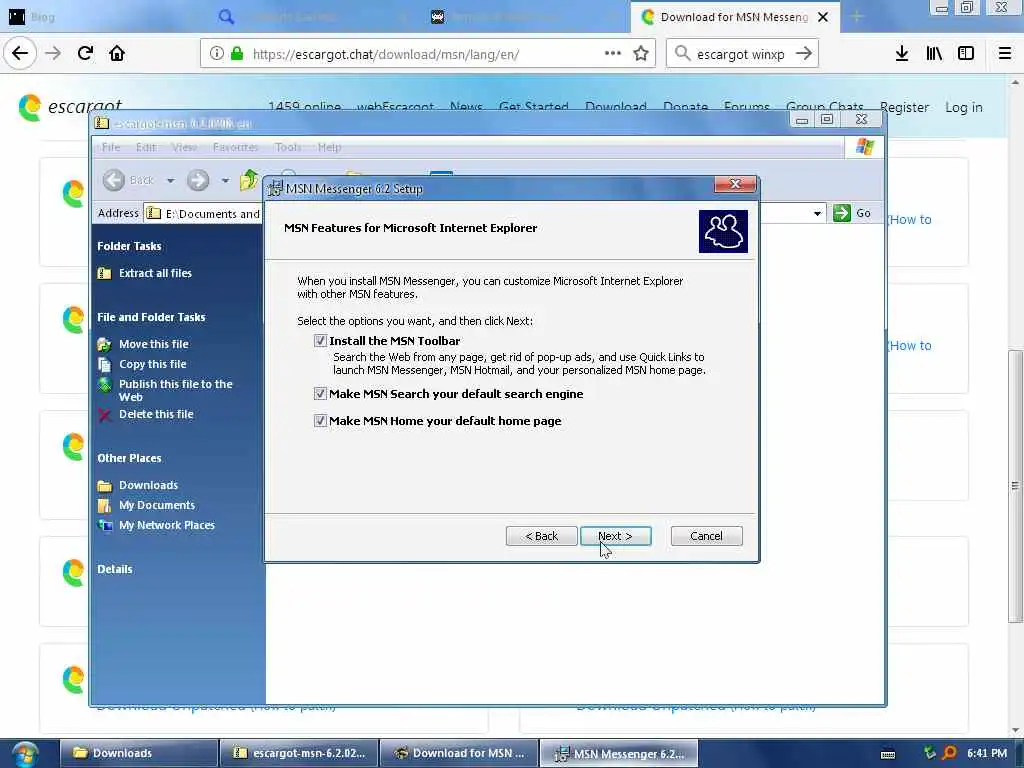Click Firefox back arrow button
The image size is (1024, 768).
coord(20,53)
